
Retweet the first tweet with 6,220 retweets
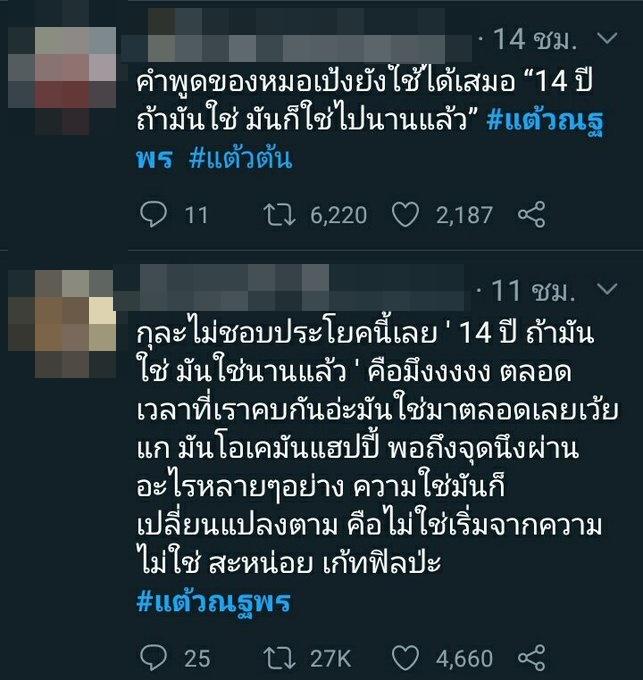point(280,215)
